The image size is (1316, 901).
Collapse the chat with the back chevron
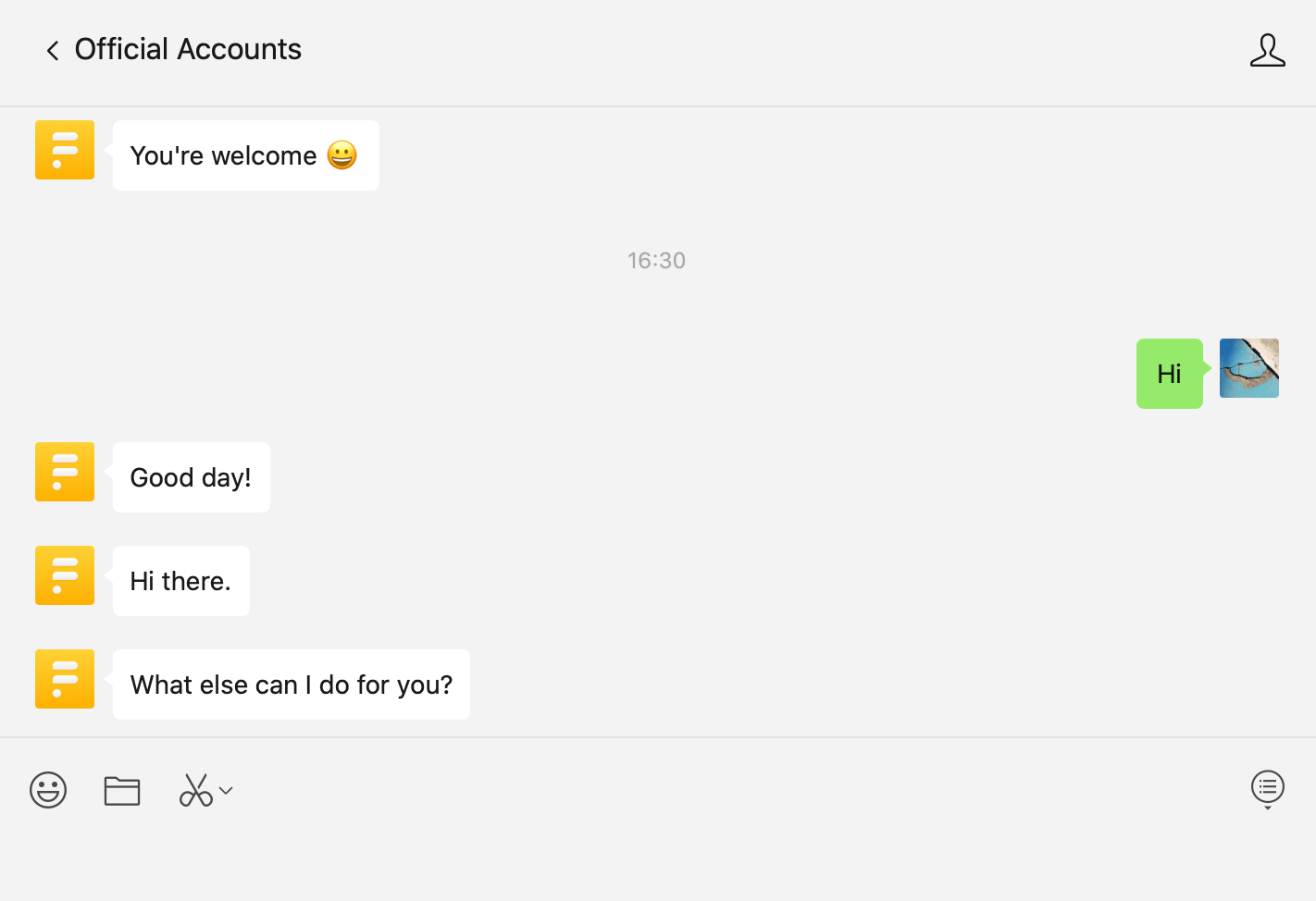52,50
